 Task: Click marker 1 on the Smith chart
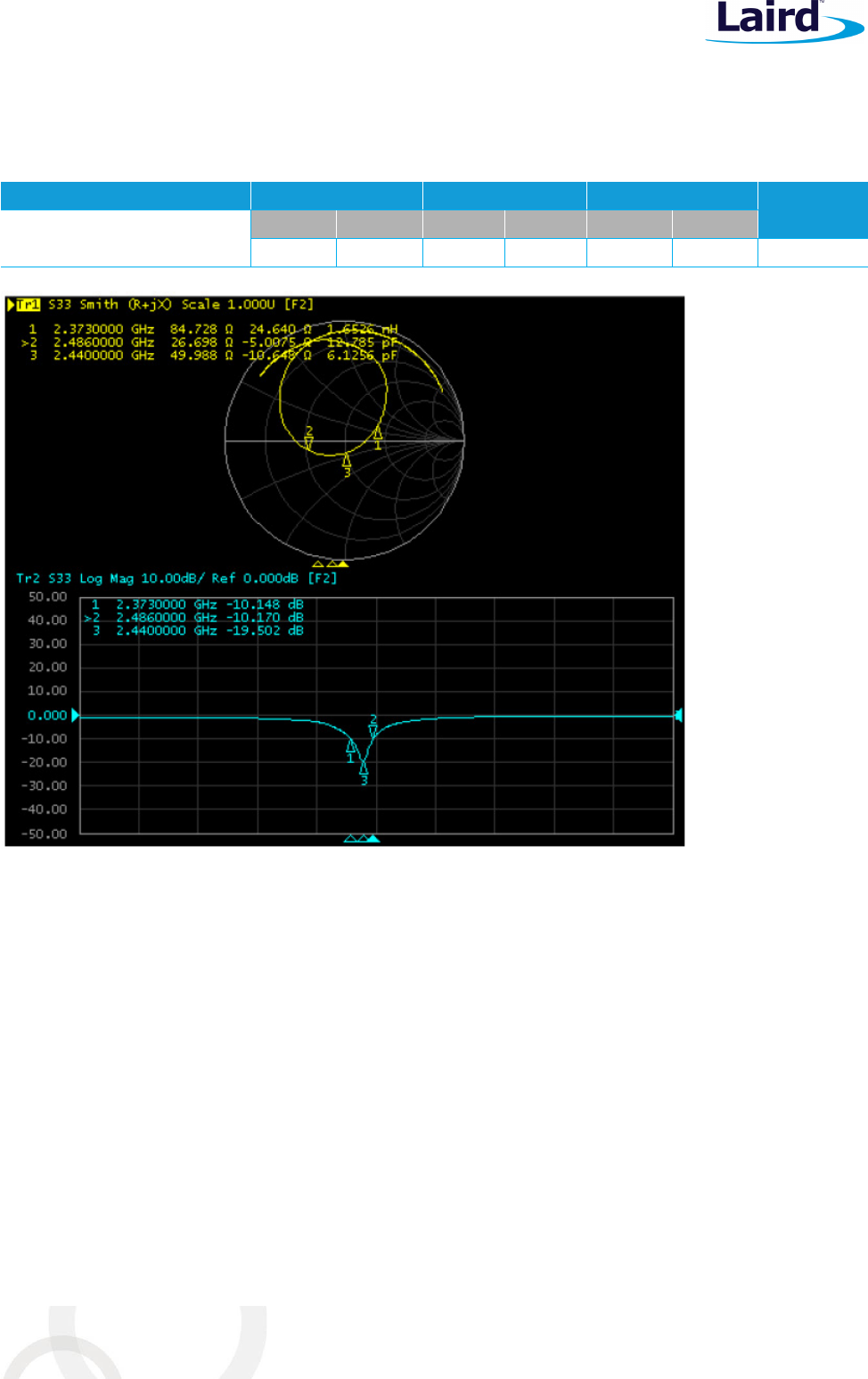point(378,437)
